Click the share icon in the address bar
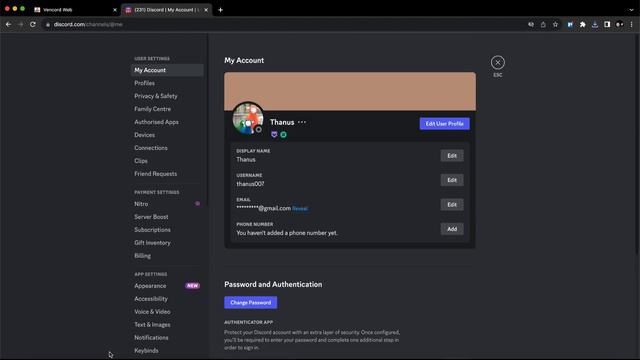The height and width of the screenshot is (360, 640). pos(543,24)
